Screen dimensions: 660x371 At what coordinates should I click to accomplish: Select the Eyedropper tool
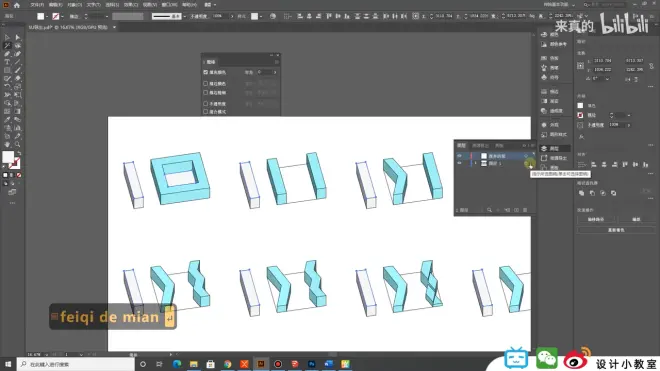(x=7, y=120)
